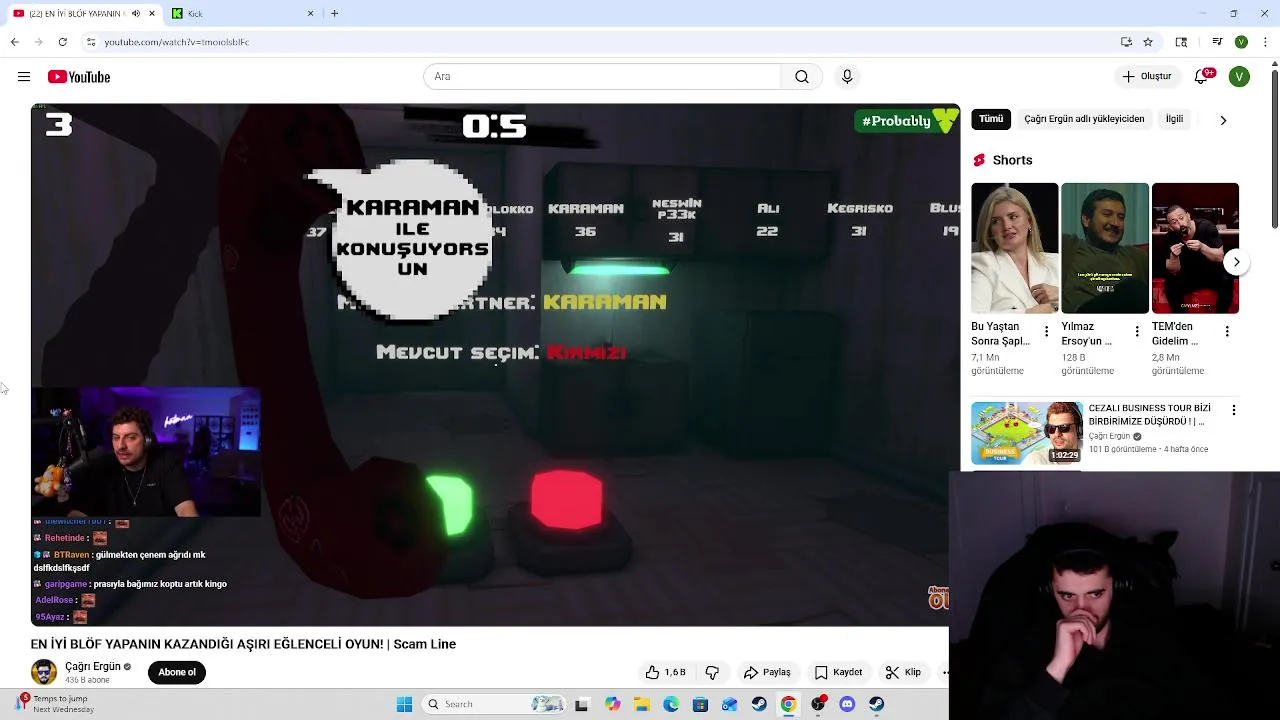
Task: Open more options for 'Yılmaz Ersoy'un' short
Action: [x=1137, y=331]
